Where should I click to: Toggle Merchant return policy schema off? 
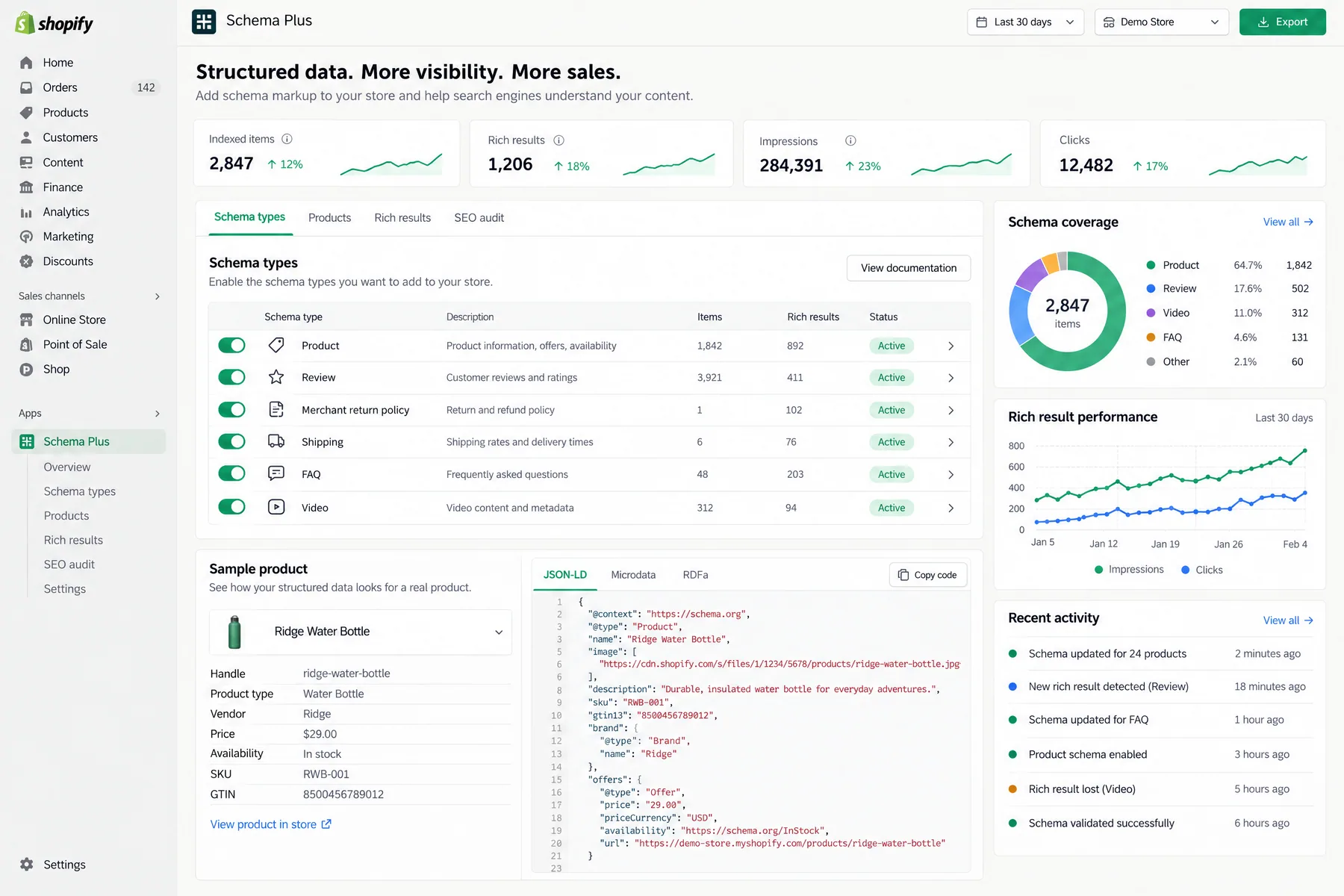click(231, 409)
